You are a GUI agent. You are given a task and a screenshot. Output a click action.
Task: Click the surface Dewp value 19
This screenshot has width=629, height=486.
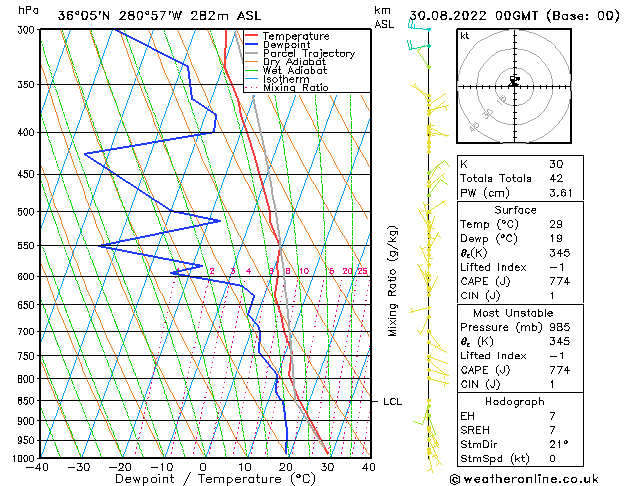tap(556, 239)
